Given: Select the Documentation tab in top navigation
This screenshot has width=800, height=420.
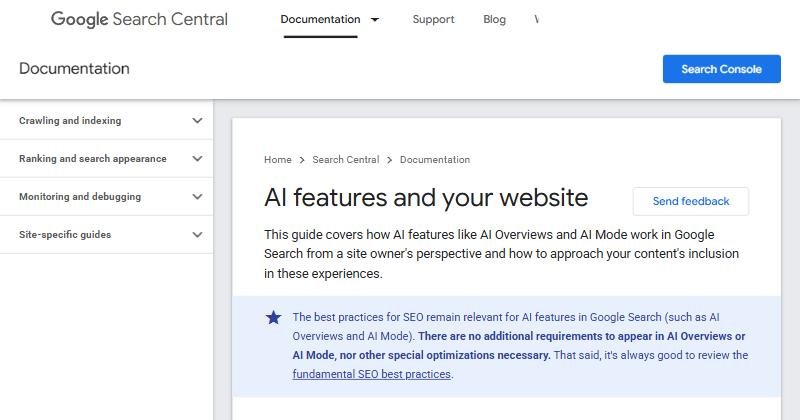Looking at the screenshot, I should (320, 19).
